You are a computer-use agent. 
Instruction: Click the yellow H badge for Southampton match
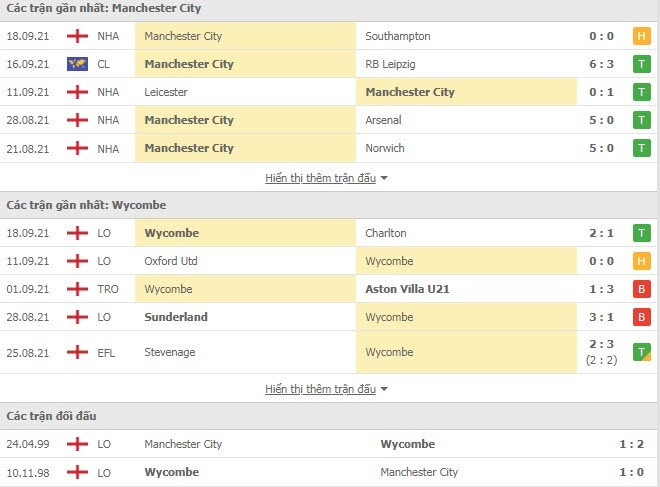(641, 36)
